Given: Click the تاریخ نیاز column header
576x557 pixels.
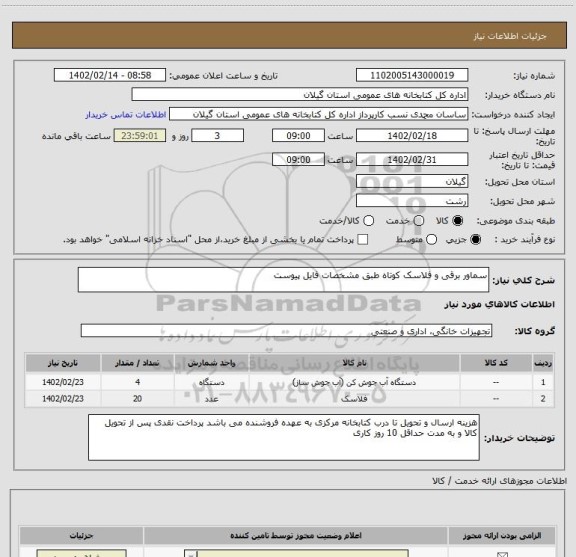Looking at the screenshot, I should pyautogui.click(x=63, y=363).
